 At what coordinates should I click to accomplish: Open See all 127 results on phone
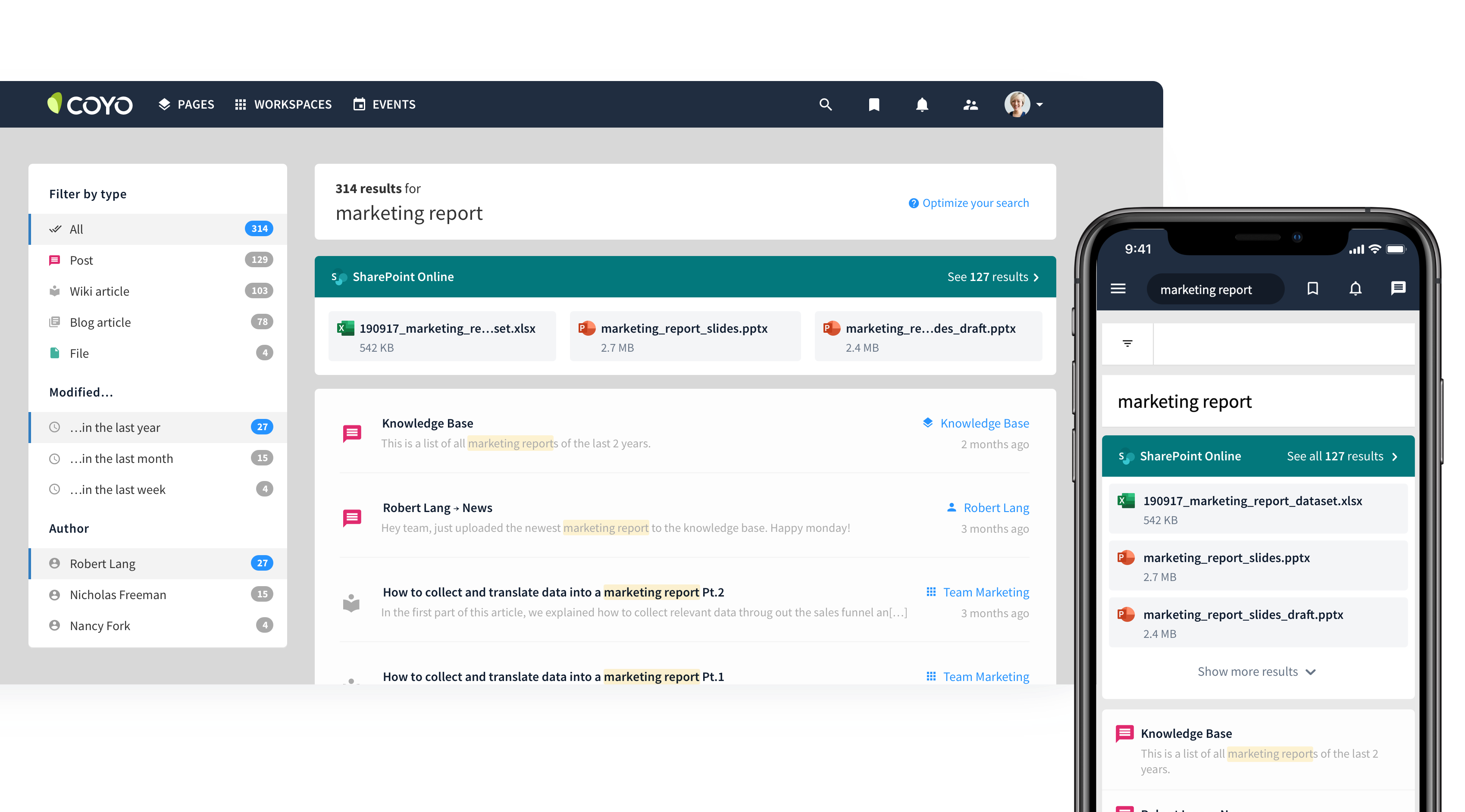(x=1342, y=456)
